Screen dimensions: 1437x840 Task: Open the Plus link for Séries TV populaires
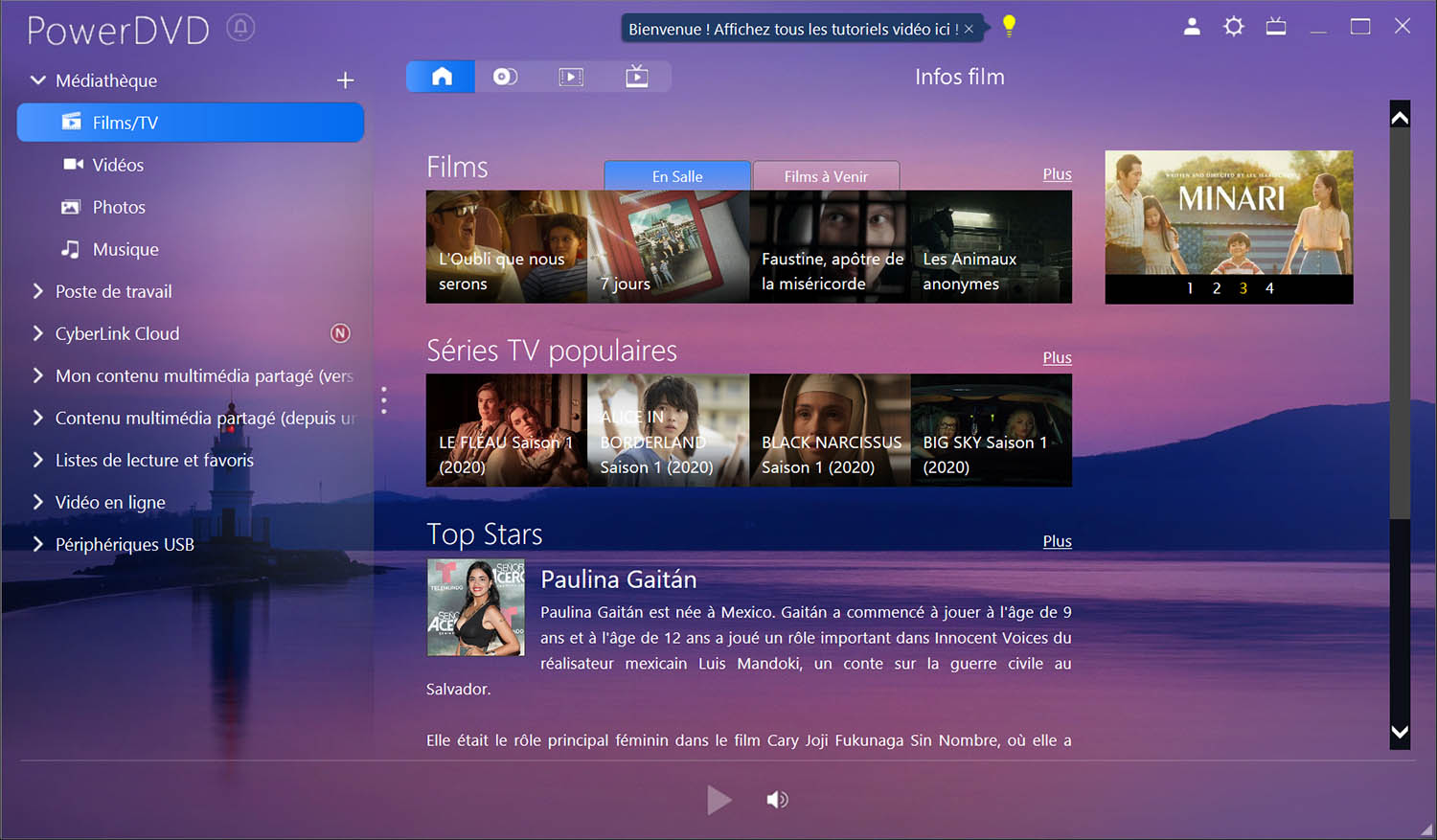coord(1057,357)
